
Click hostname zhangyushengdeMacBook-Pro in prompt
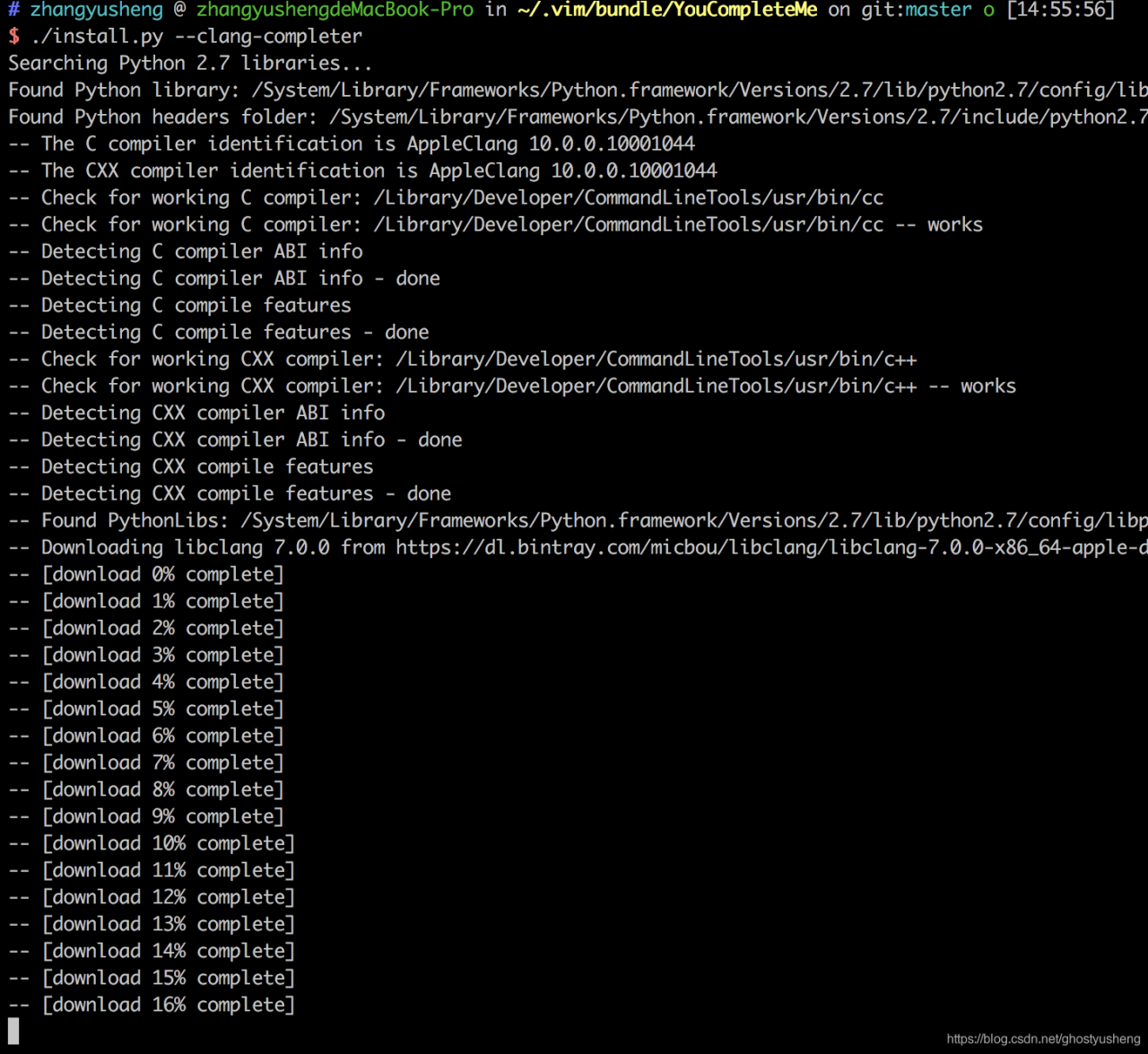pyautogui.click(x=335, y=10)
